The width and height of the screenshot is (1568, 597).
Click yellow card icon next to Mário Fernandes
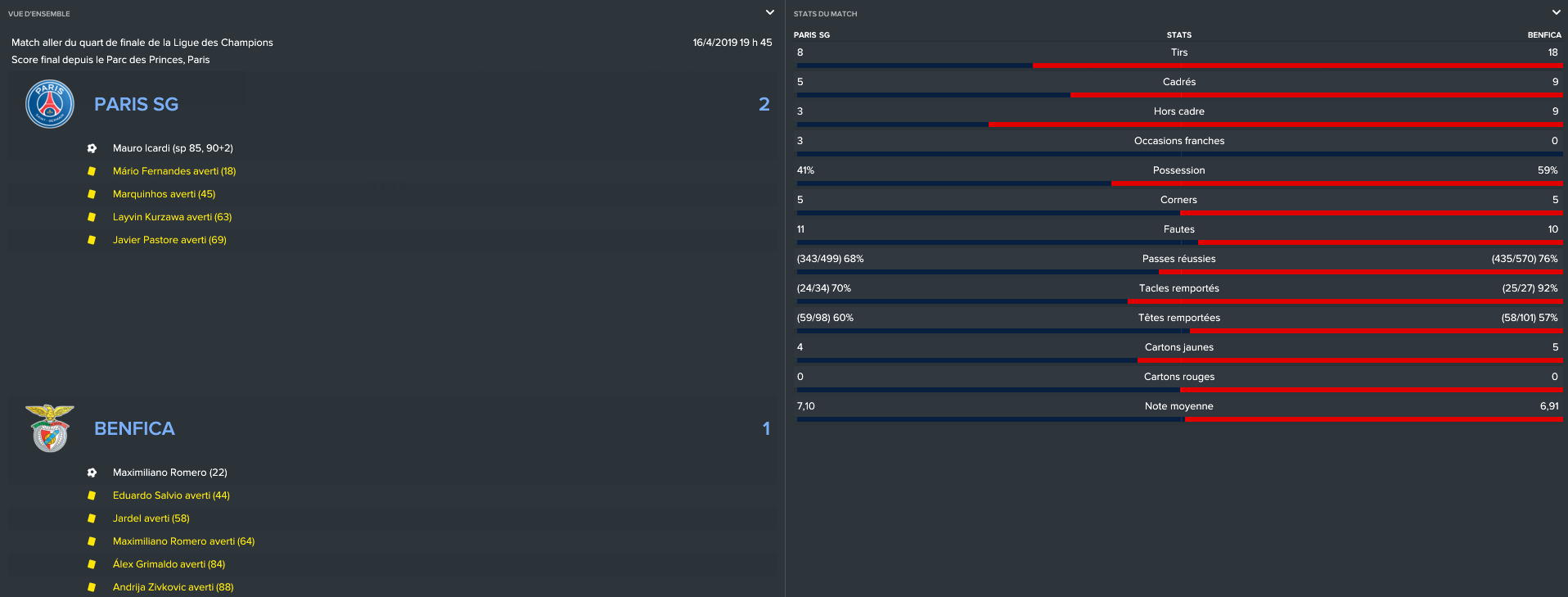tap(92, 171)
